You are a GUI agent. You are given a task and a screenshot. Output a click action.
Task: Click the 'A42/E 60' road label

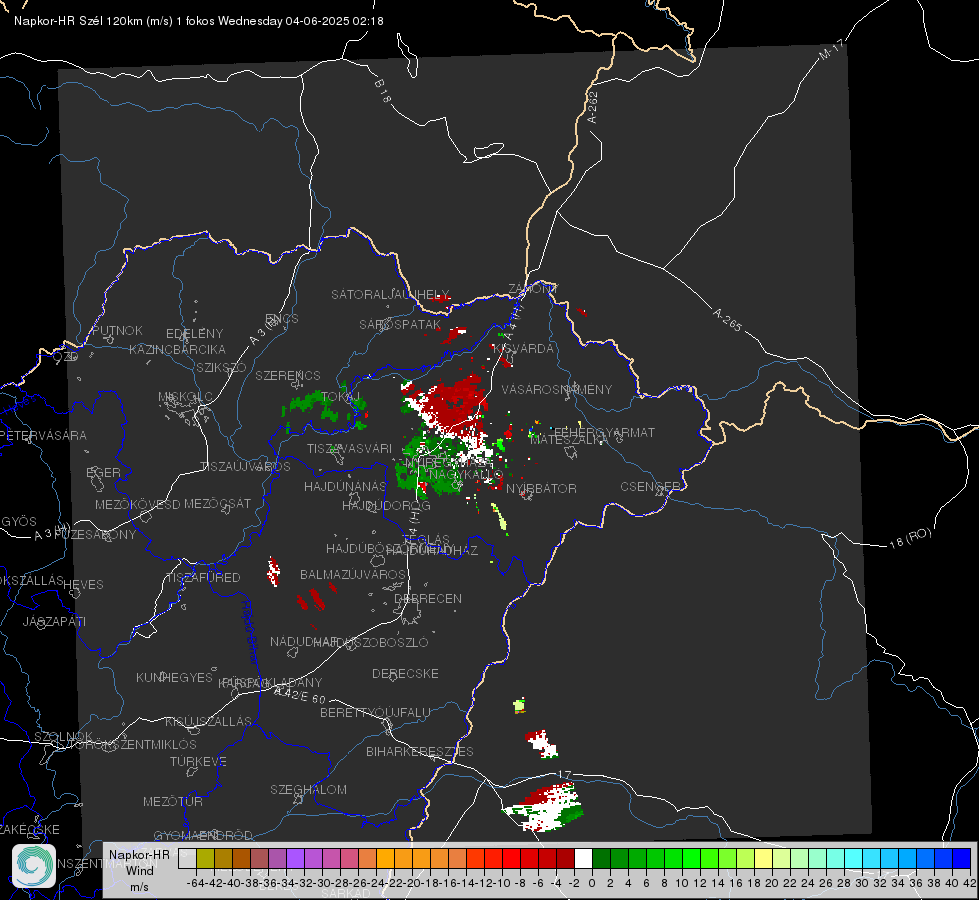(x=300, y=695)
